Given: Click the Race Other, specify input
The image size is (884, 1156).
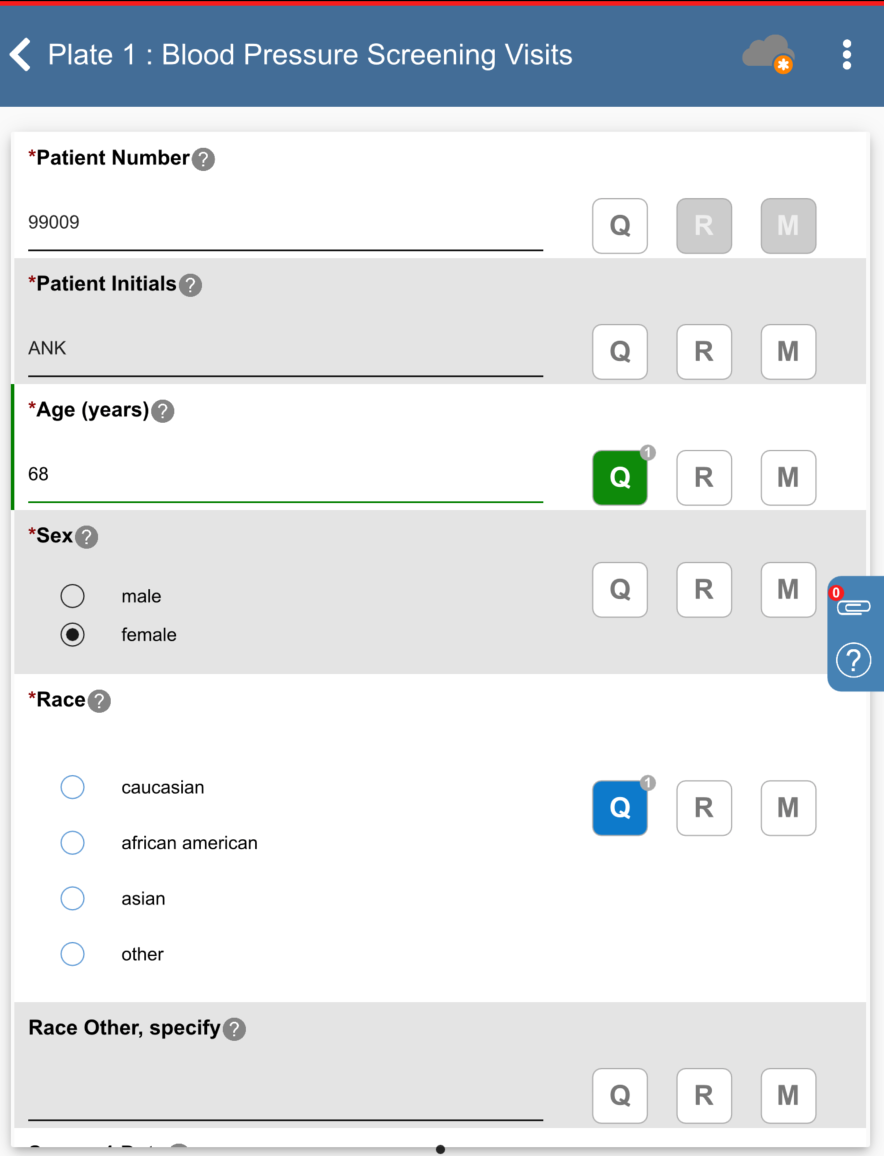Looking at the screenshot, I should pos(285,1097).
